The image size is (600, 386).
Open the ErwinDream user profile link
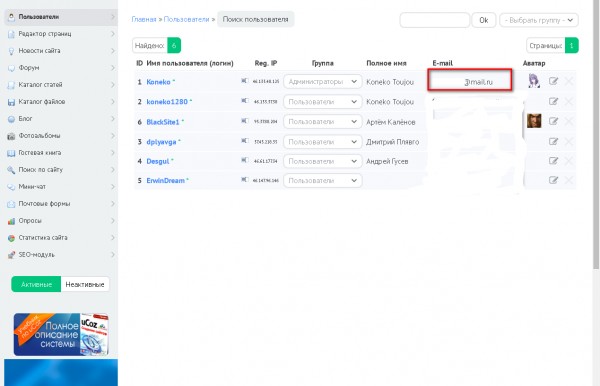click(x=165, y=181)
